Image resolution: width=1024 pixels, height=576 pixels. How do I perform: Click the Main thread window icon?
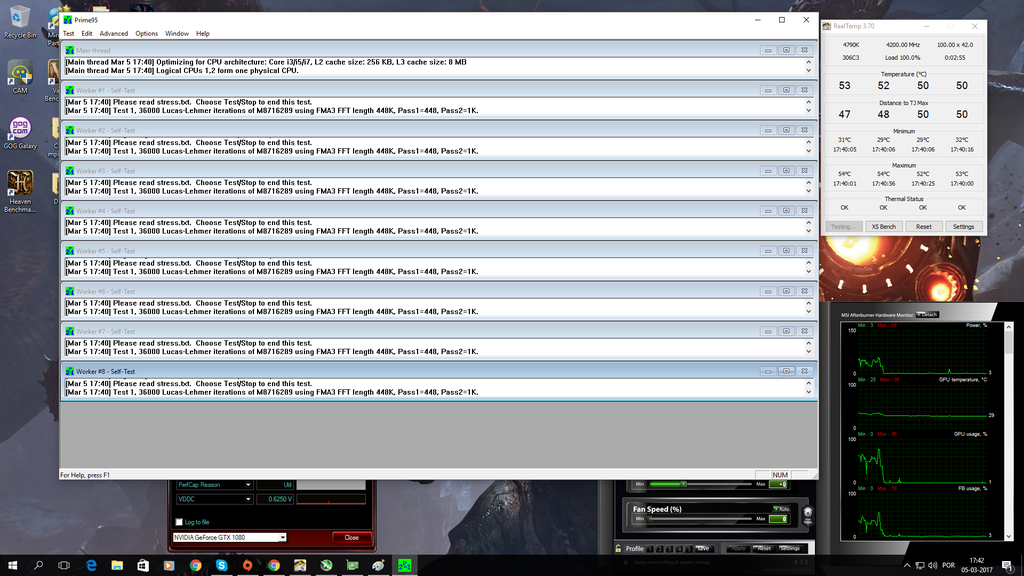pyautogui.click(x=70, y=50)
